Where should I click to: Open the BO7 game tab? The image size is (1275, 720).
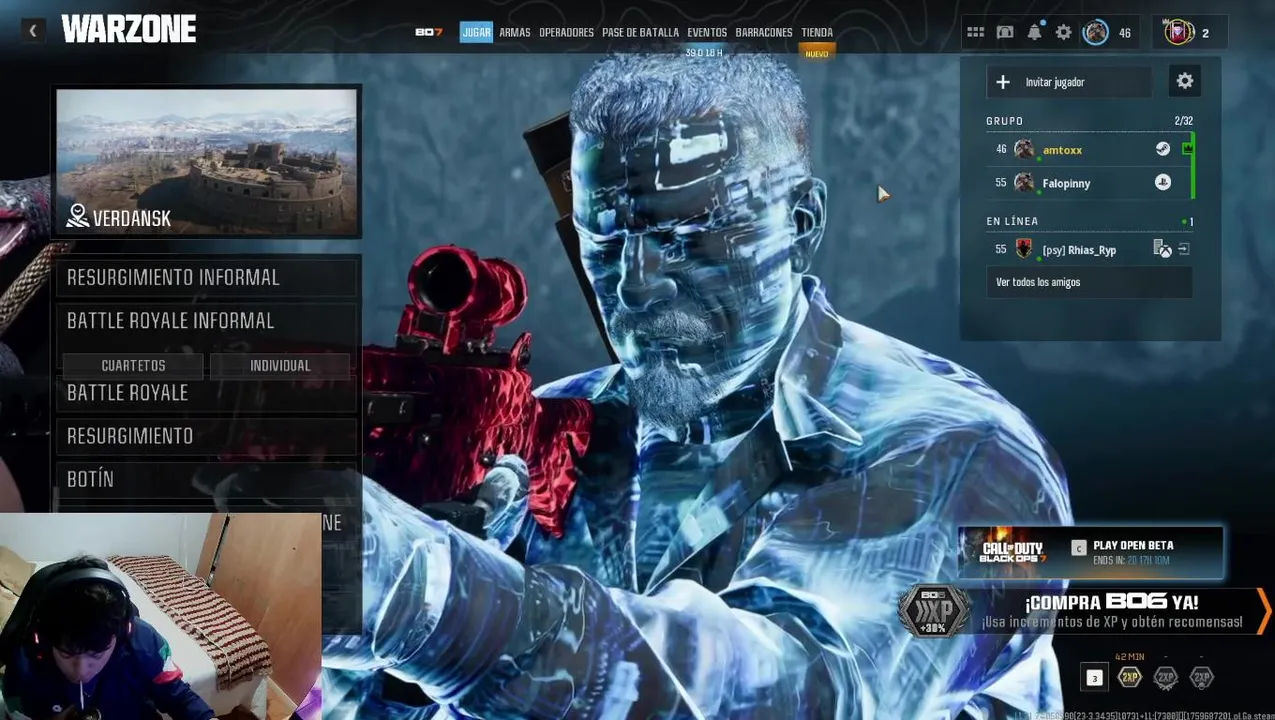pyautogui.click(x=429, y=32)
